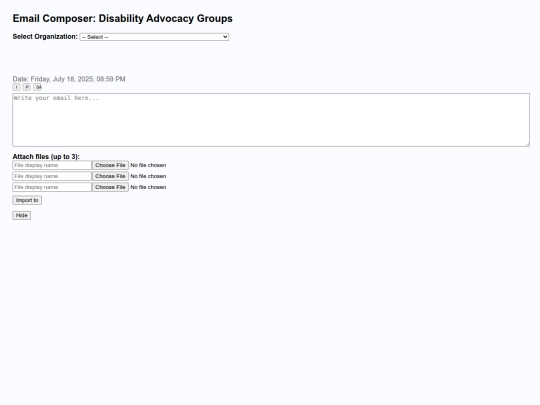Click the 'Attach files (up to 3):' label
This screenshot has width=540, height=405.
pyautogui.click(x=46, y=157)
